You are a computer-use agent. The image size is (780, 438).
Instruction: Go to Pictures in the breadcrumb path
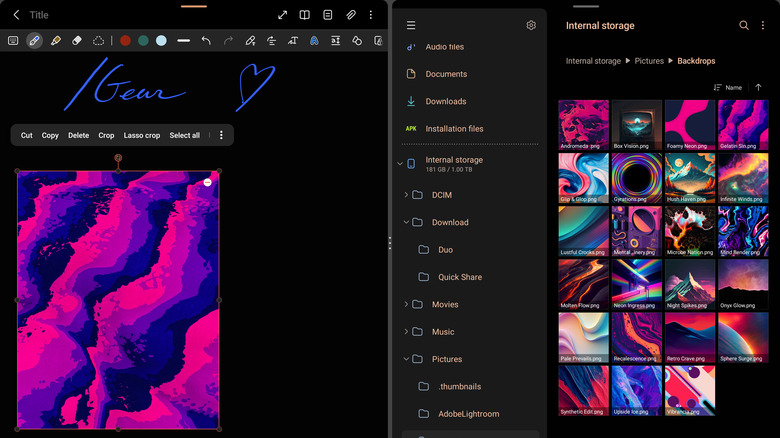pos(649,61)
